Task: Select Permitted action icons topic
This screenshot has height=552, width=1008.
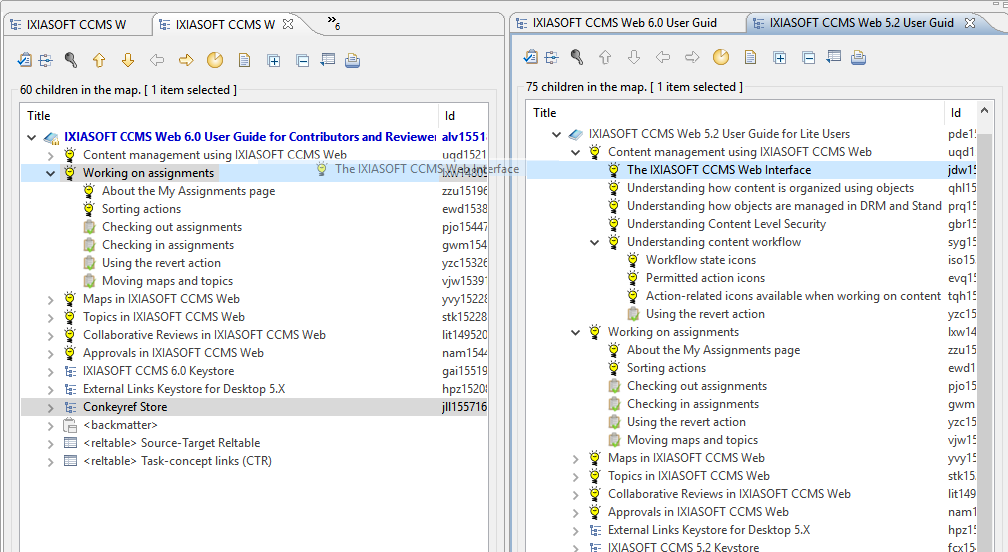Action: (705, 278)
